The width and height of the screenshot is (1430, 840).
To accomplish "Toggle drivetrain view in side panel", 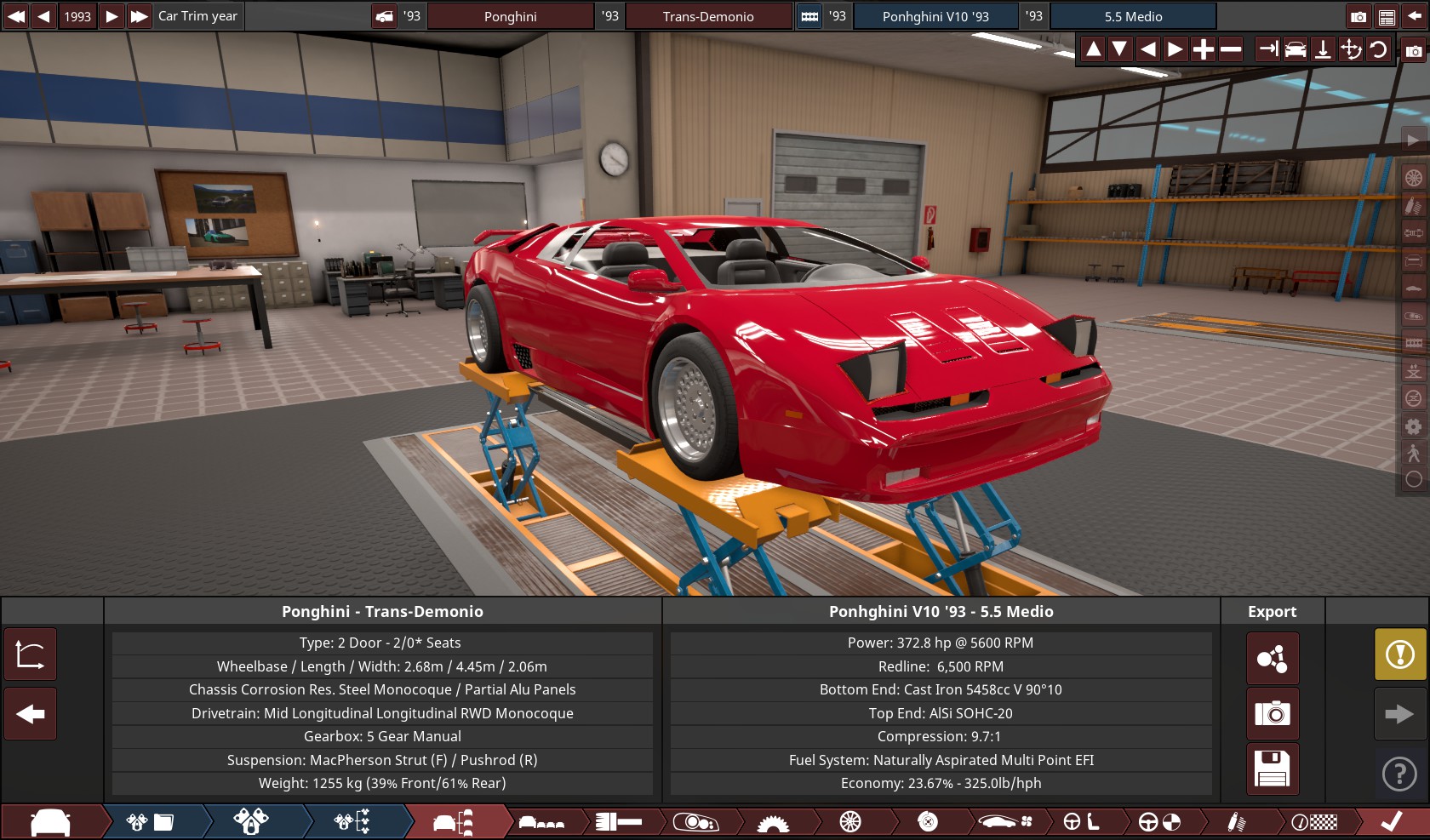I will tap(1414, 232).
